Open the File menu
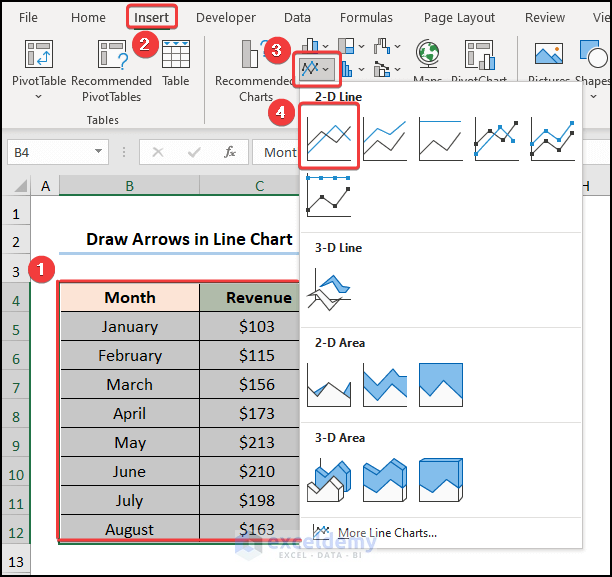Screen dimensions: 612x577 tap(28, 17)
